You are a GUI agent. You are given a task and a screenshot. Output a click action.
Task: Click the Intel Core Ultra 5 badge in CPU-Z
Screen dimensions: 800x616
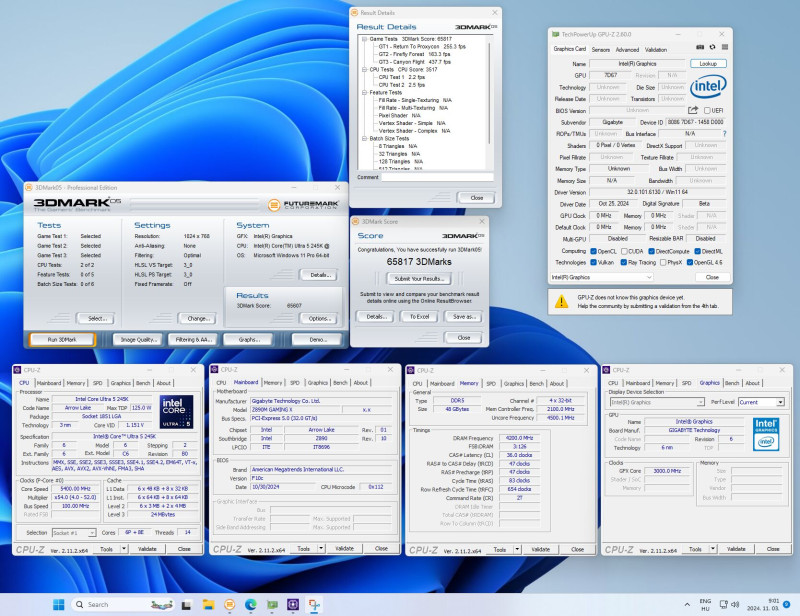point(177,411)
